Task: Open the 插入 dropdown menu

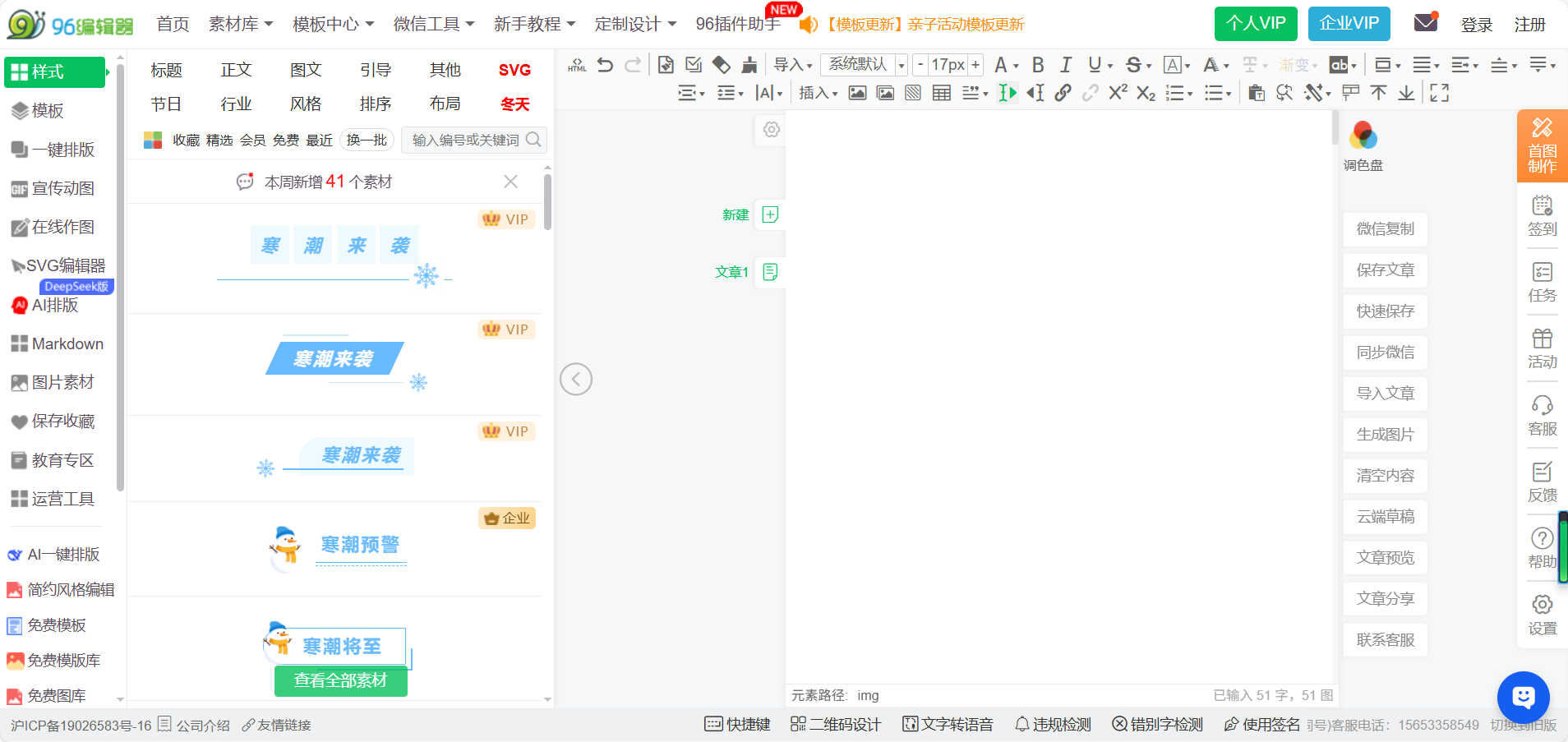Action: coord(818,93)
